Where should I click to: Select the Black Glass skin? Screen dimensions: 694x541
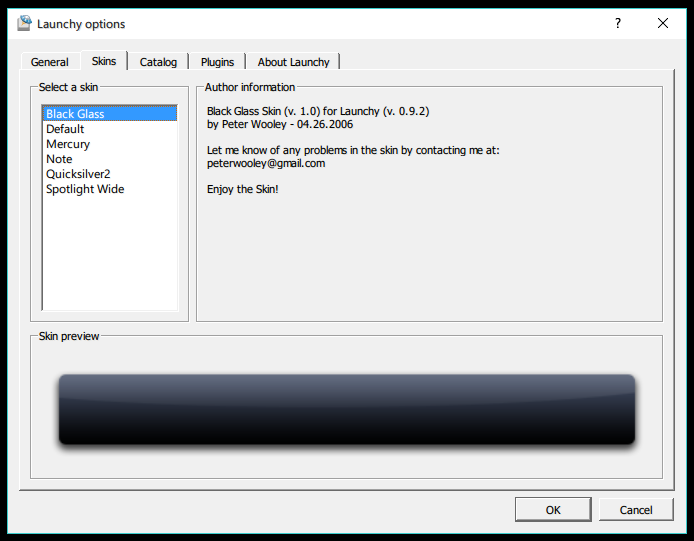pos(75,114)
